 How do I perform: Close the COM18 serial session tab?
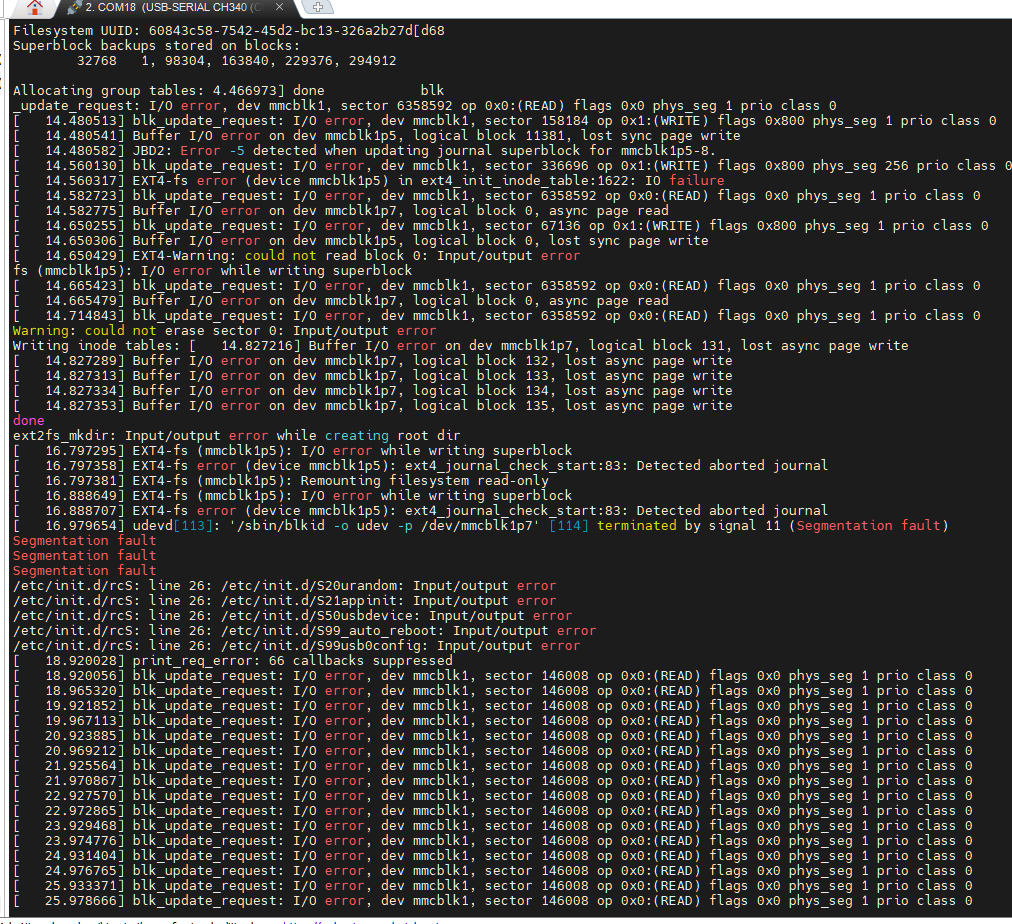pyautogui.click(x=279, y=7)
